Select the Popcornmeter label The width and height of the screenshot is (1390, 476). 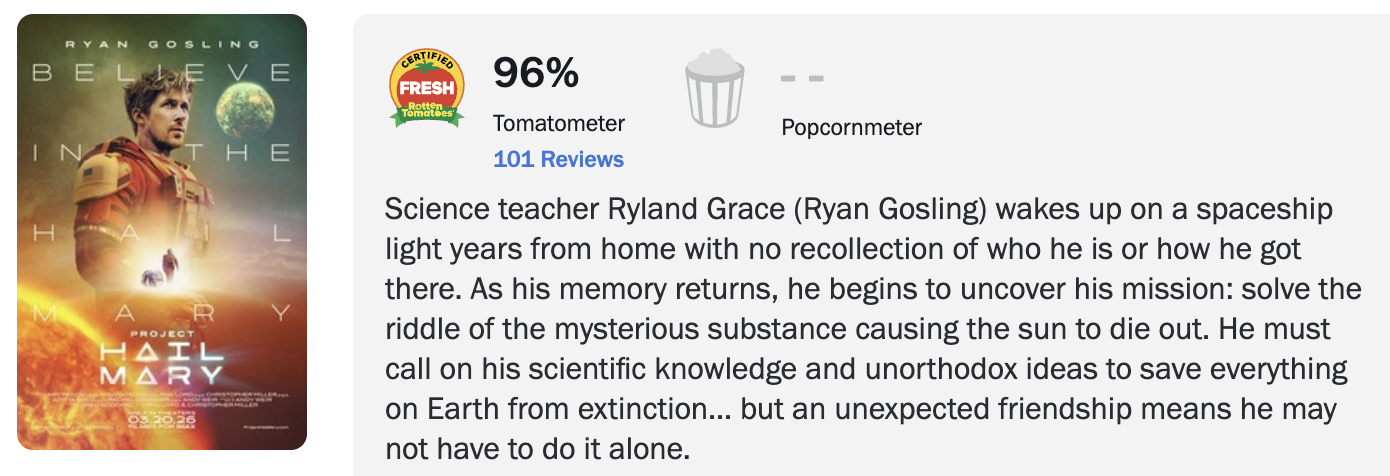click(x=851, y=127)
